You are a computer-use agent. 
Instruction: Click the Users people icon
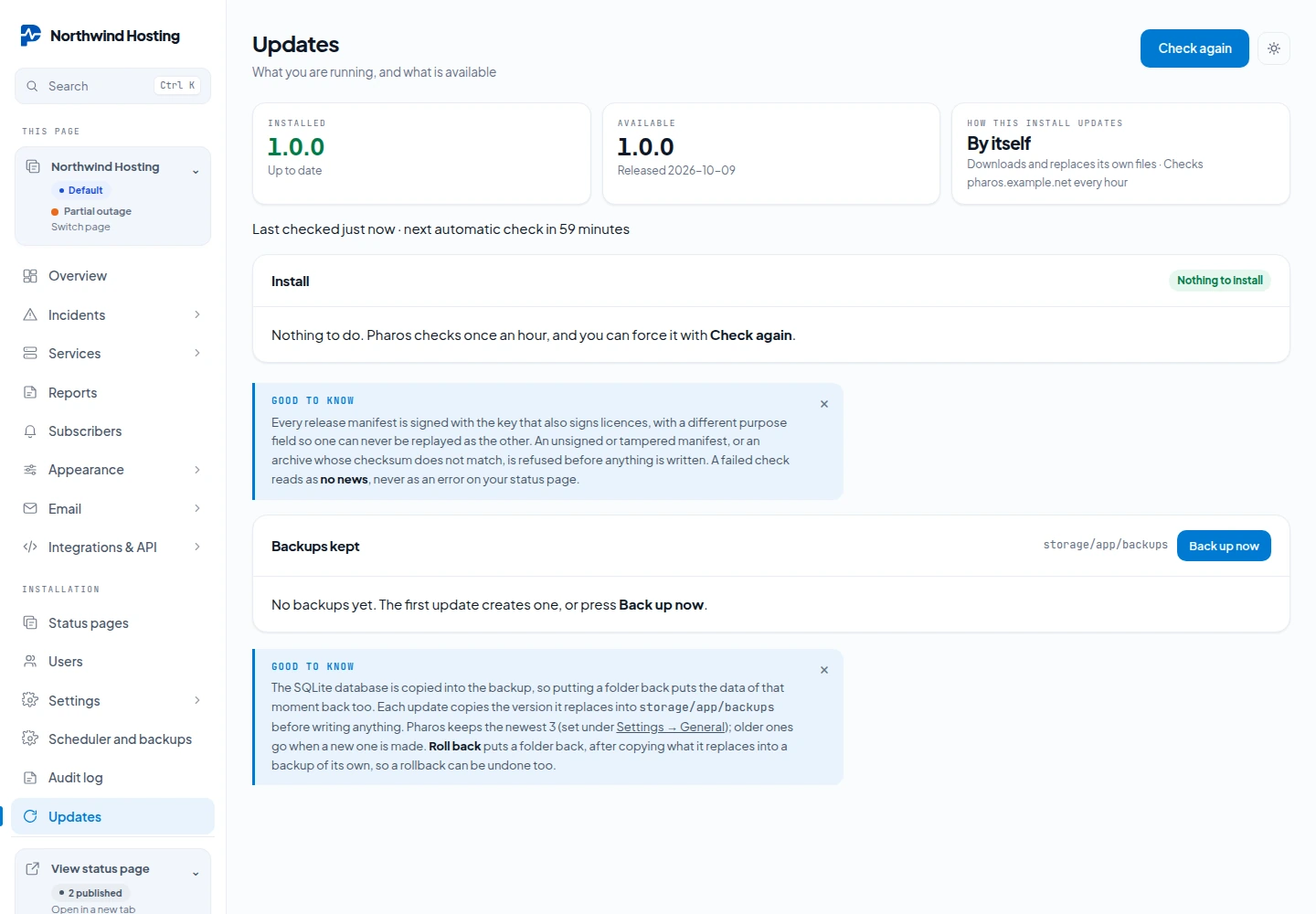click(x=30, y=661)
